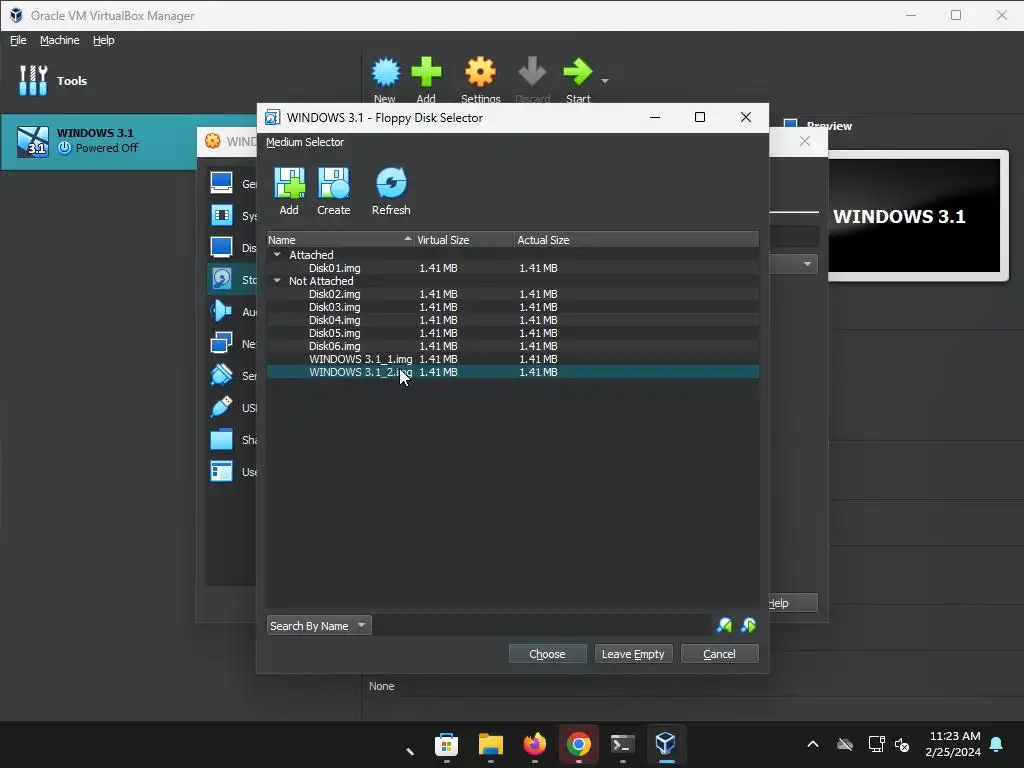Image resolution: width=1024 pixels, height=768 pixels.
Task: Sort by Actual Size column header
Action: pyautogui.click(x=637, y=240)
